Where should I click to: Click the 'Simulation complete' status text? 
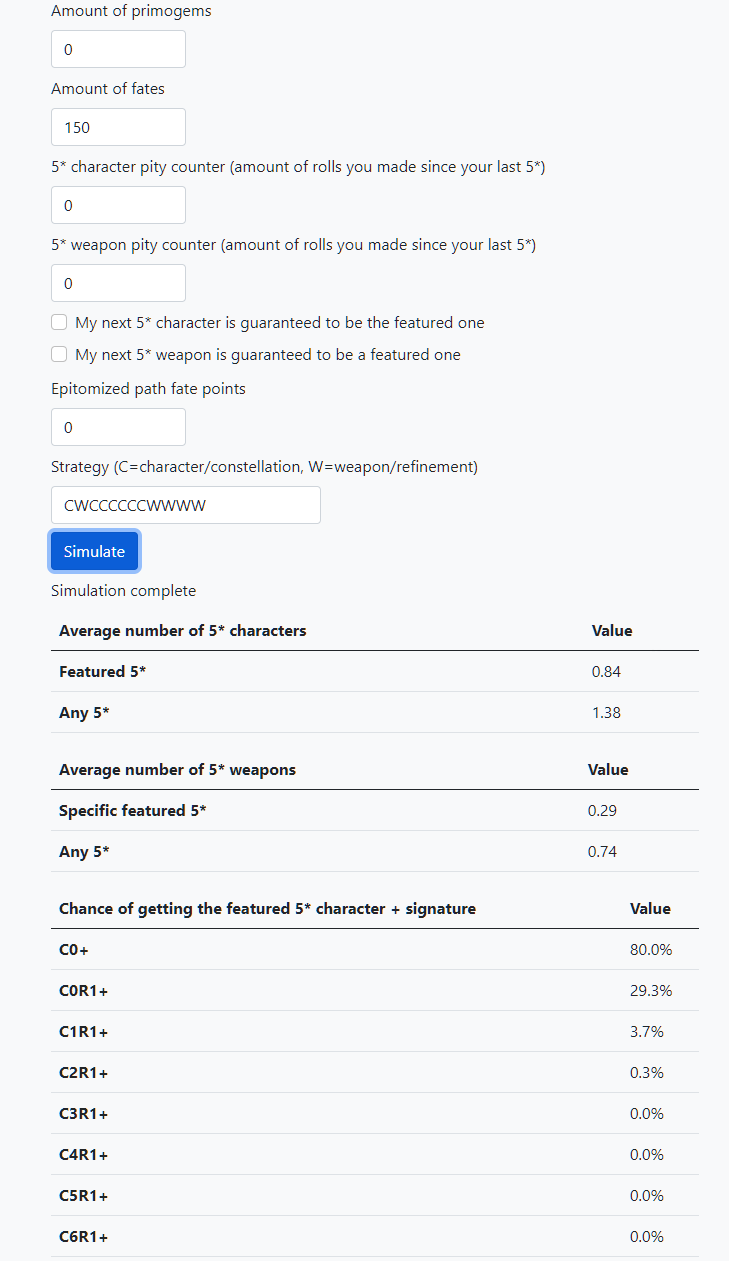(x=123, y=591)
